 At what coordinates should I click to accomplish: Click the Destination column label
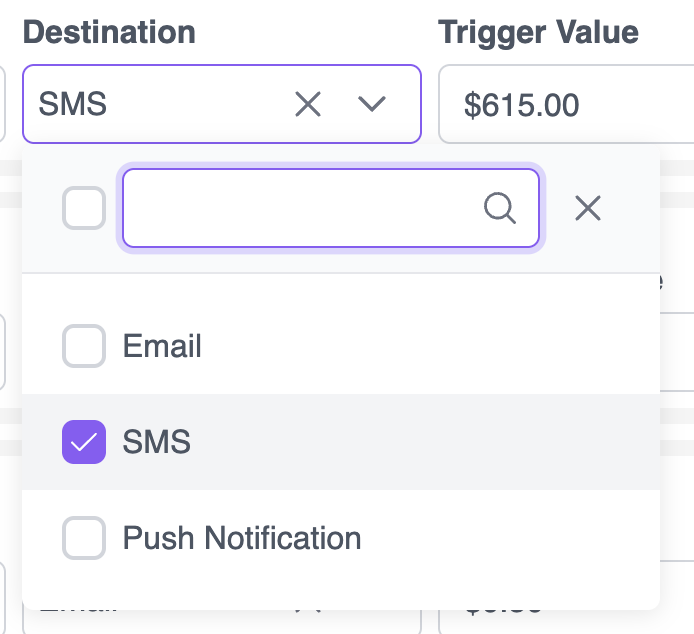(x=109, y=31)
